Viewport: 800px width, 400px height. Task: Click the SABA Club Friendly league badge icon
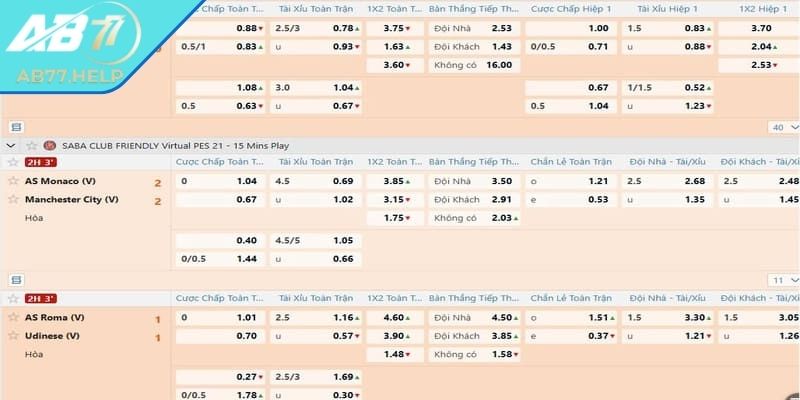click(51, 145)
